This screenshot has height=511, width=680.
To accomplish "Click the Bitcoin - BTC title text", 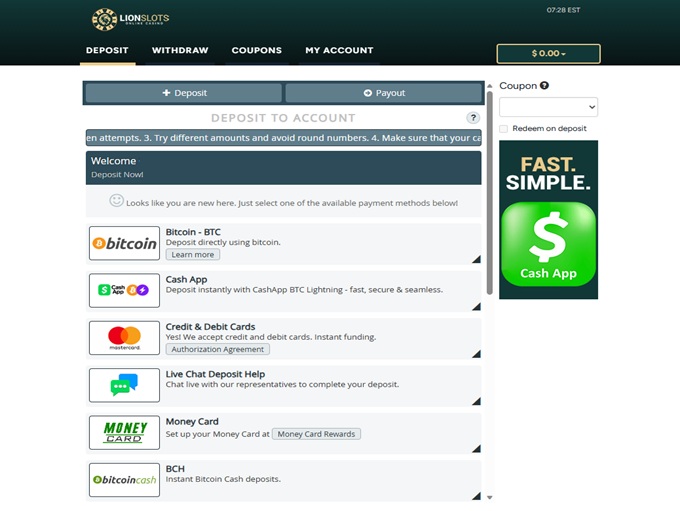I will pyautogui.click(x=193, y=232).
